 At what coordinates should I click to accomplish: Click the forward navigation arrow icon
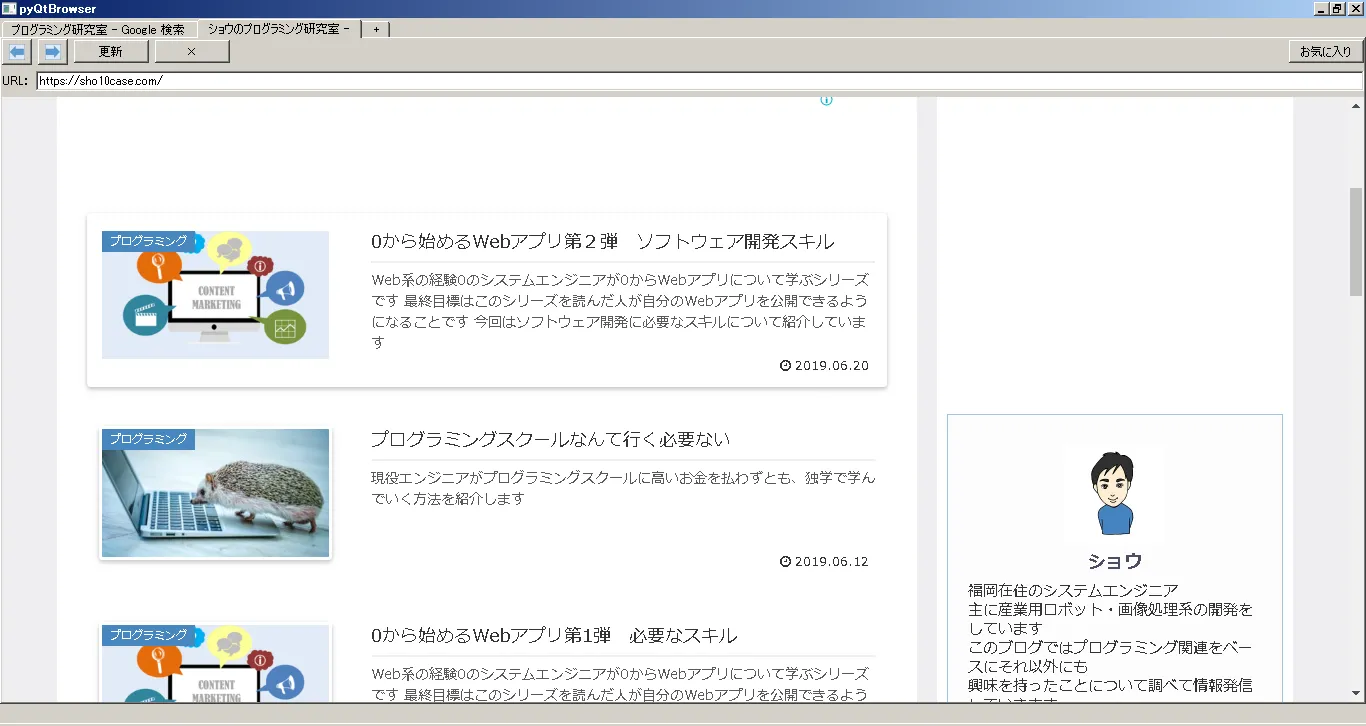point(52,51)
